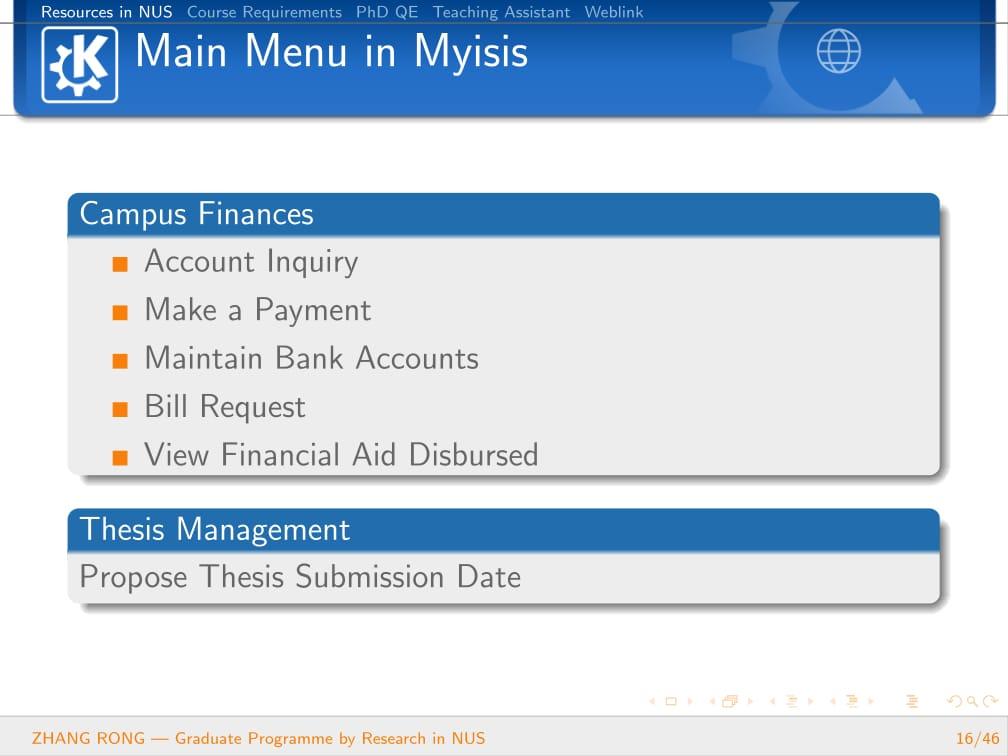Go to next slide arrow
The image size is (1008, 756).
[x=690, y=701]
